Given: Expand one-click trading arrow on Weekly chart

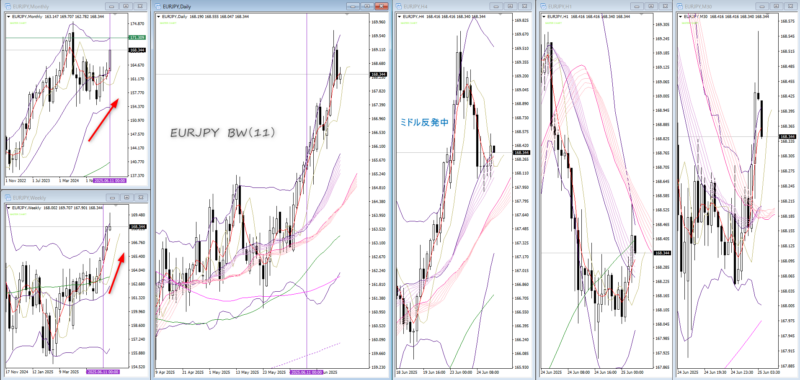Looking at the screenshot, I should pyautogui.click(x=8, y=208).
